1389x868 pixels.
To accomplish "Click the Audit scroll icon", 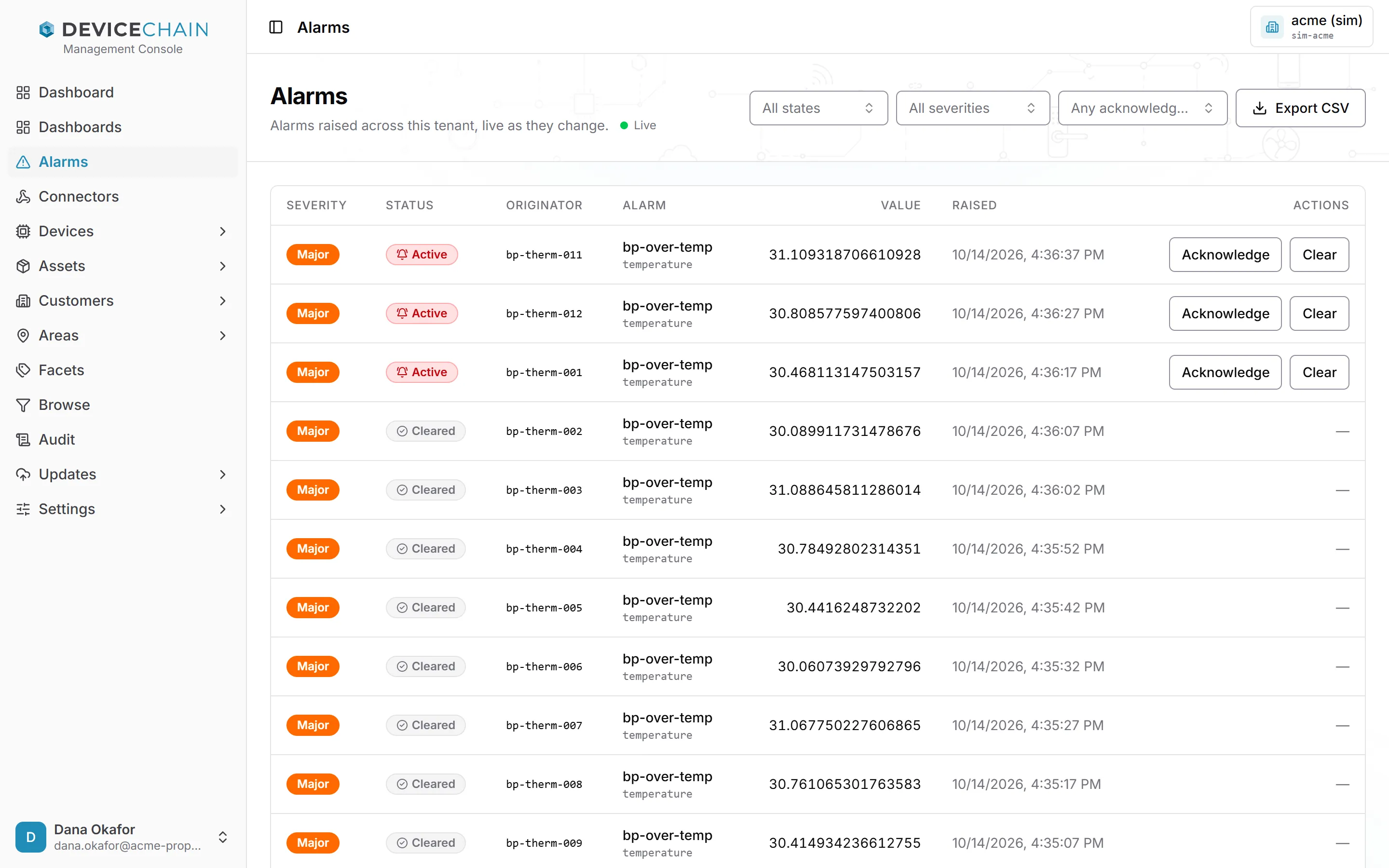I will tap(23, 440).
